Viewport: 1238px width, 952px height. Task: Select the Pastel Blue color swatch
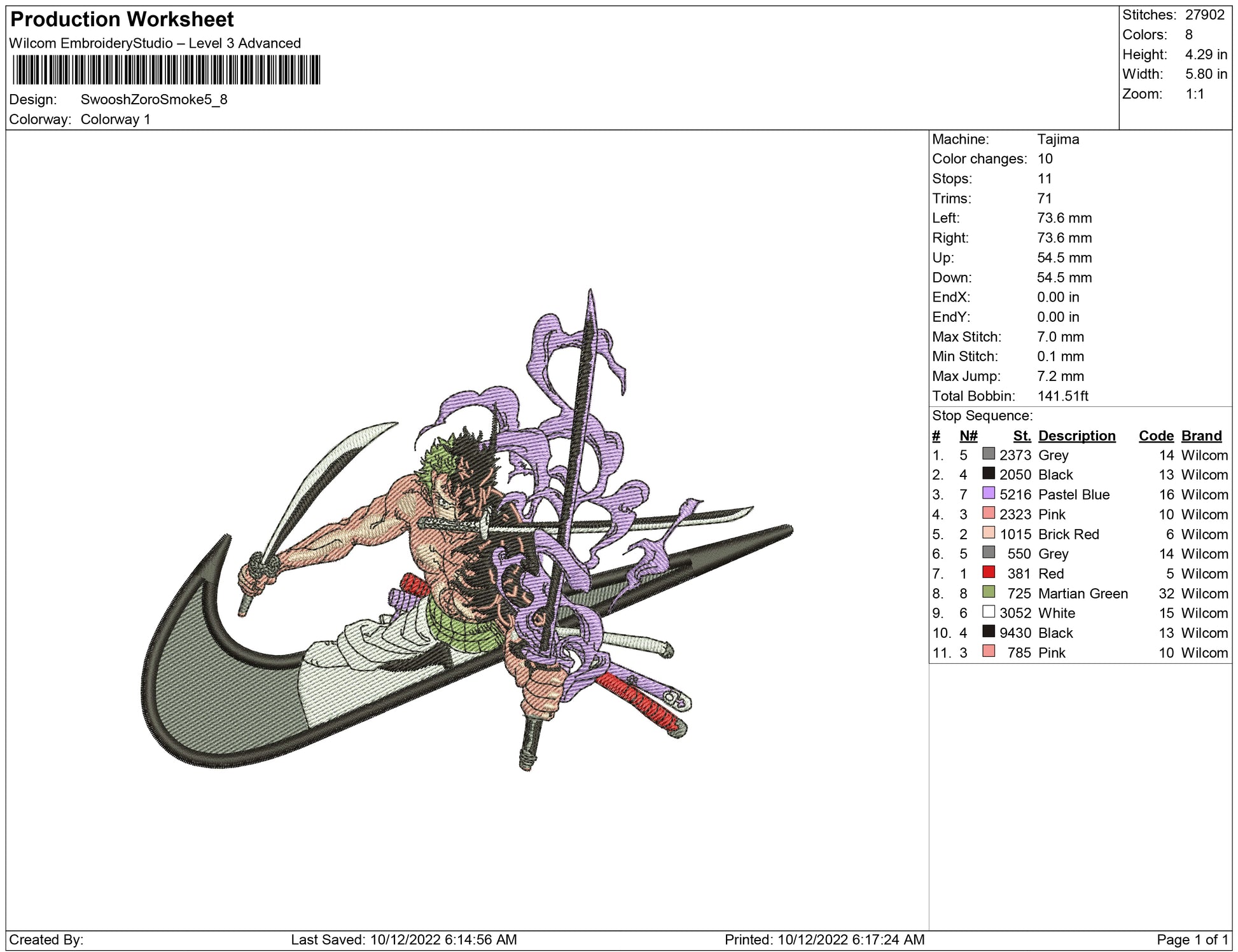pos(988,493)
